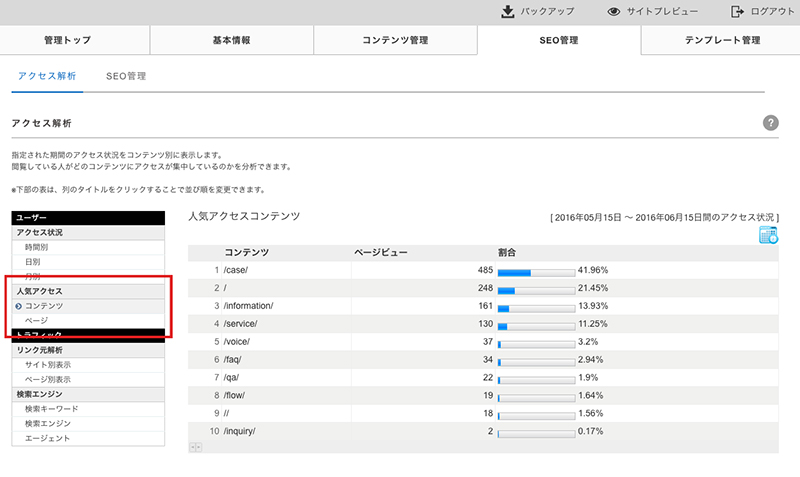Click the logout door icon
The height and width of the screenshot is (477, 800).
738,12
